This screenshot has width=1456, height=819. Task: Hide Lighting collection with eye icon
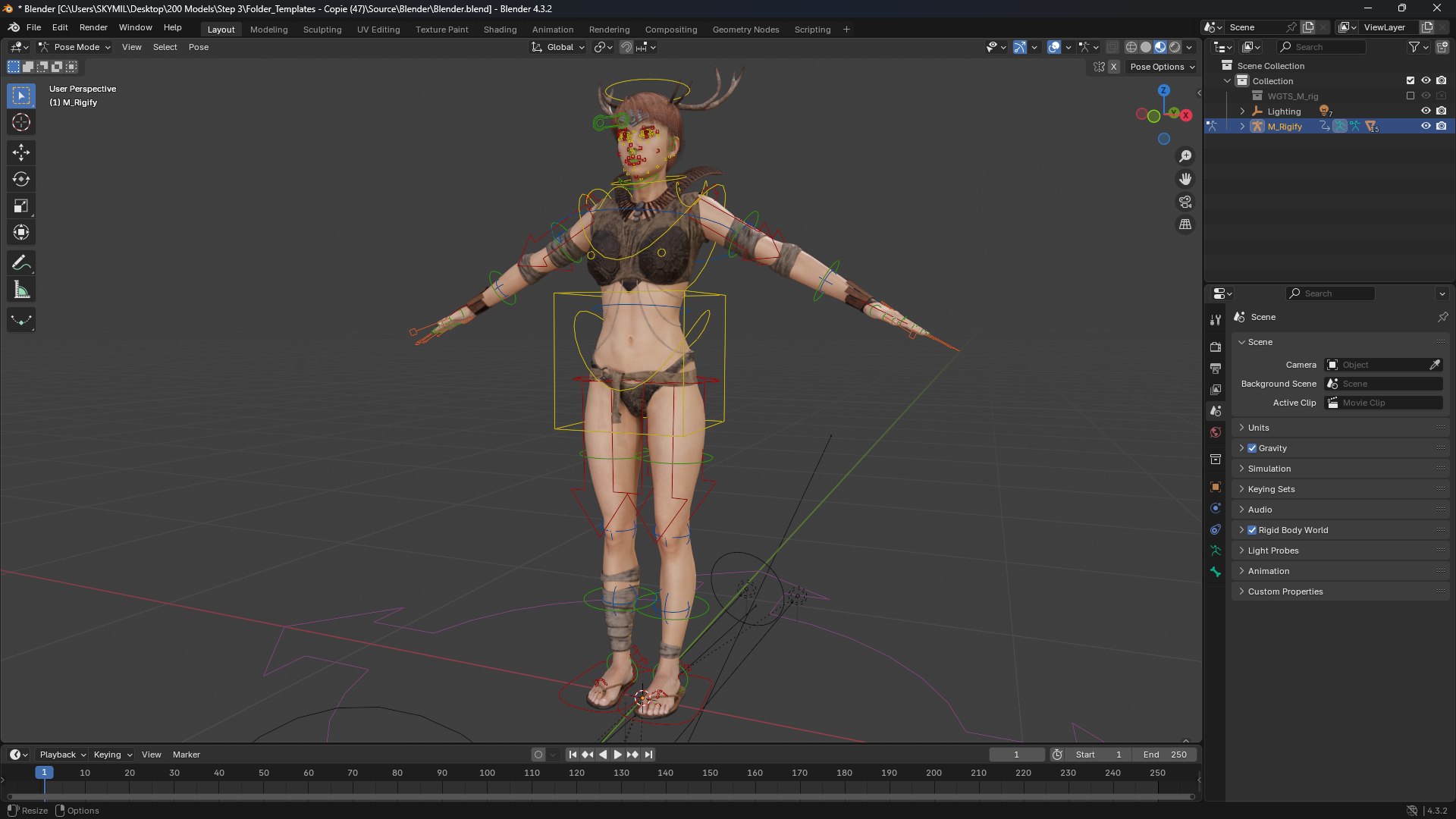click(1426, 111)
